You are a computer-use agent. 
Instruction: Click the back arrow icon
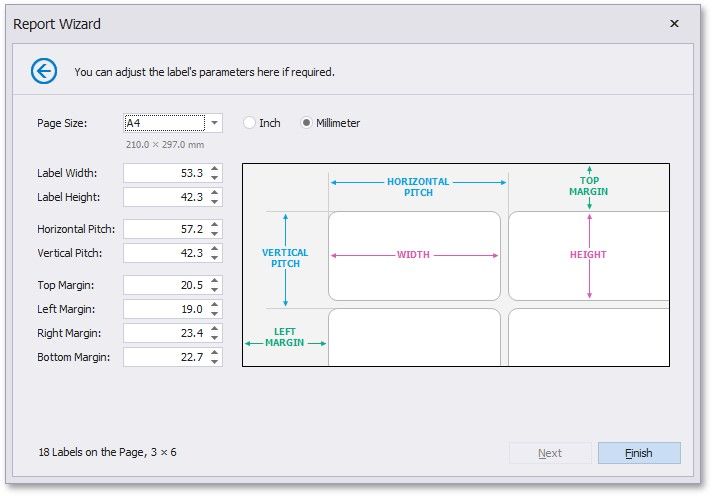pos(44,70)
